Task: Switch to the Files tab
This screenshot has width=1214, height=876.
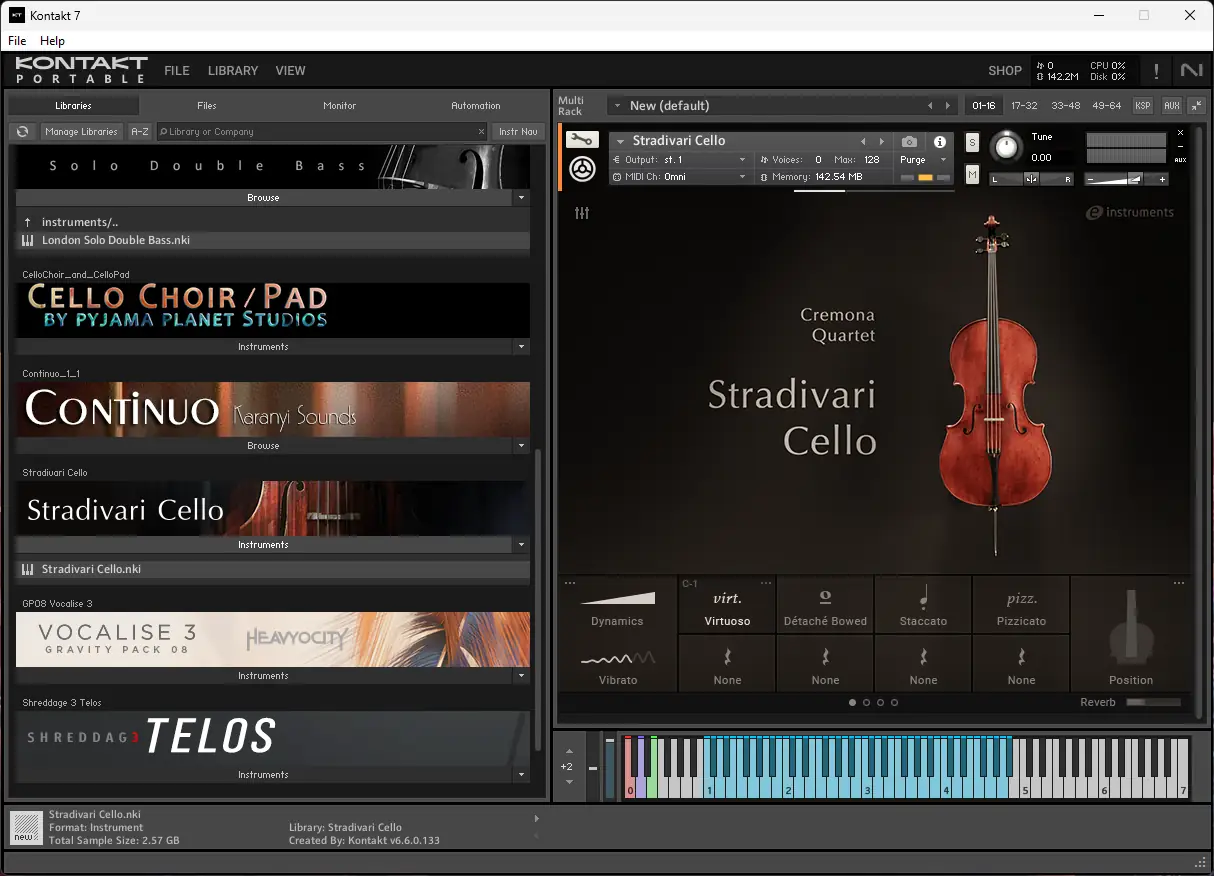Action: click(x=207, y=105)
